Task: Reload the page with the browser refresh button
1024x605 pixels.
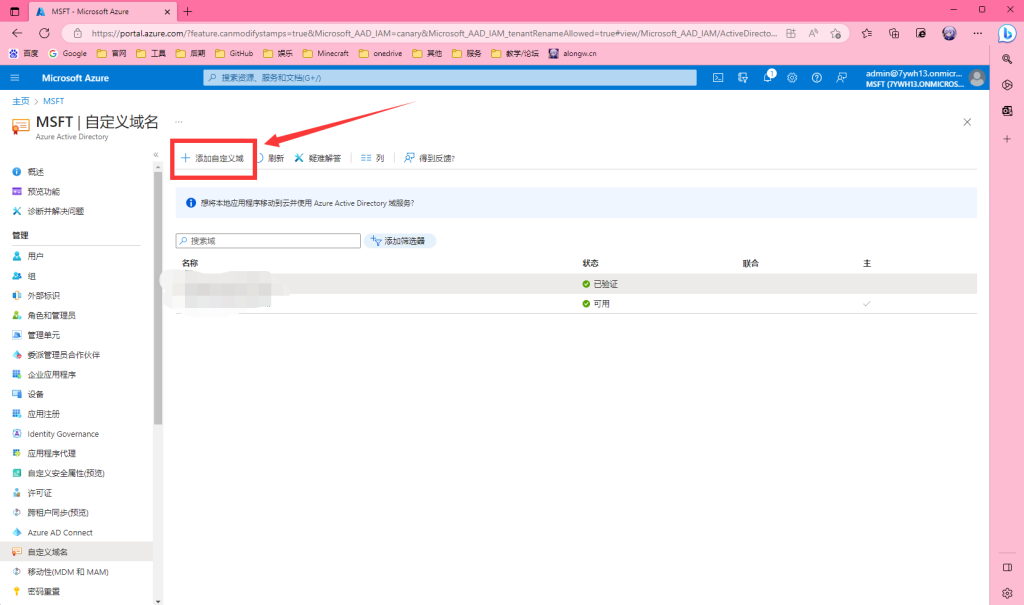Action: pos(44,33)
